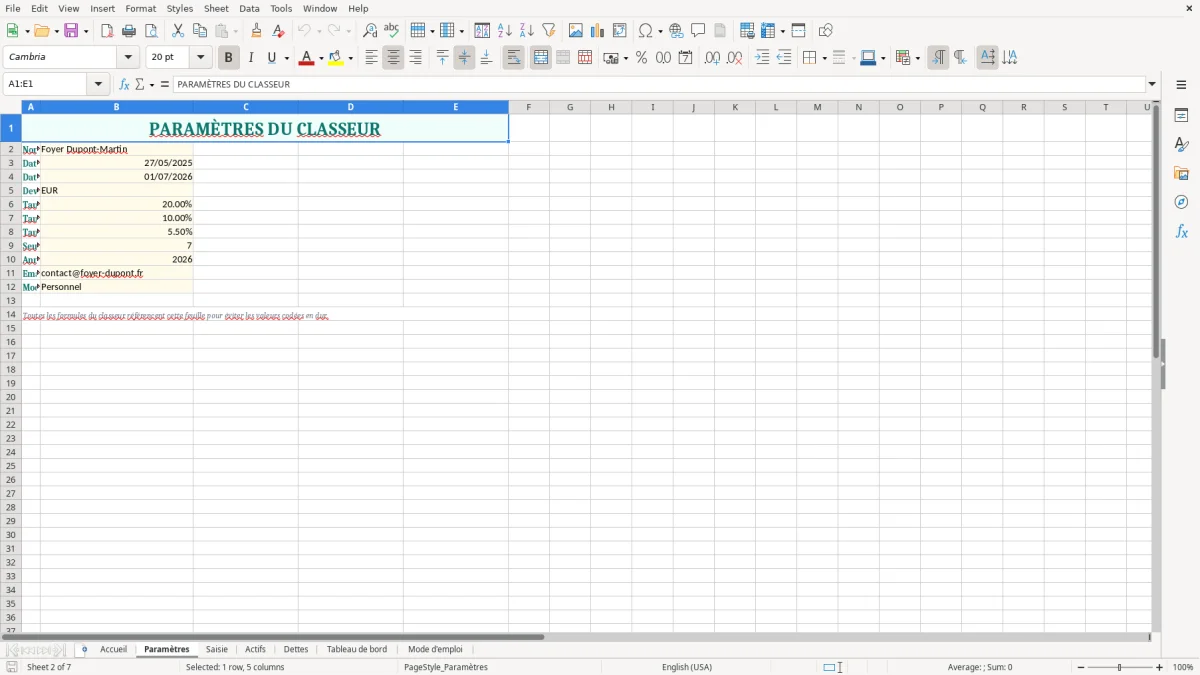The image size is (1200, 675).
Task: Toggle Align Left
Action: click(x=371, y=58)
